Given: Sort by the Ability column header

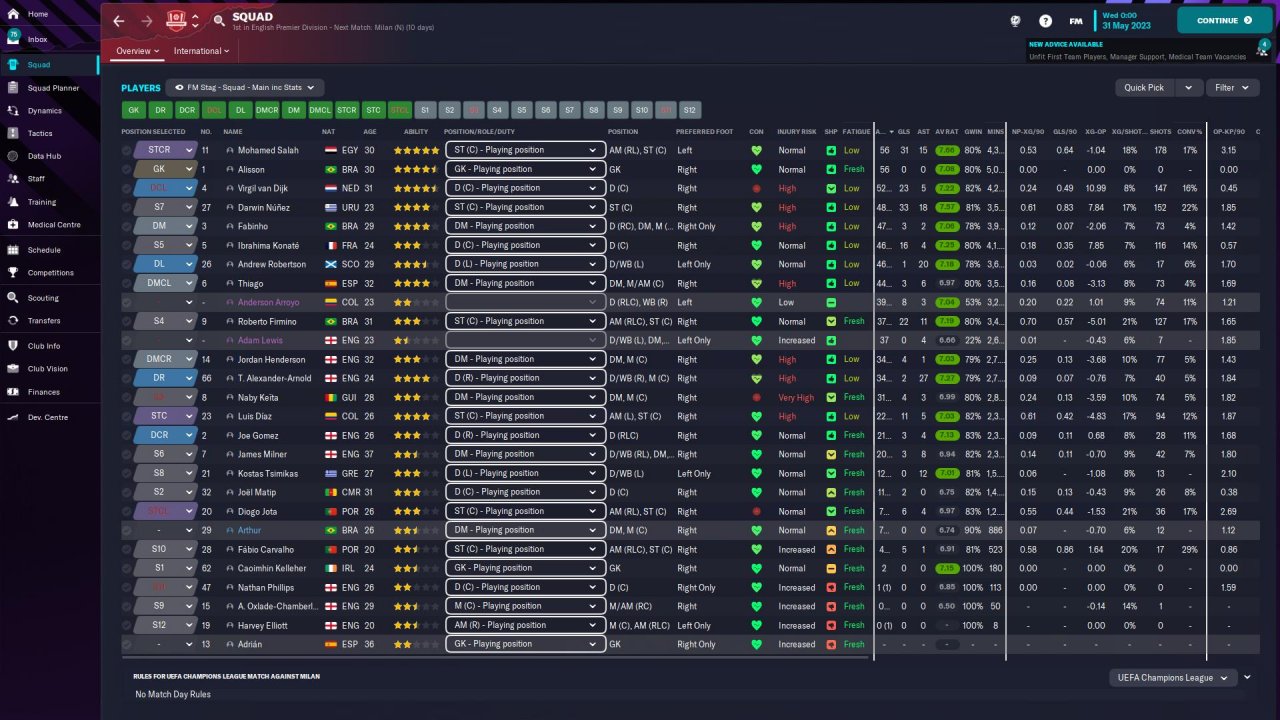Looking at the screenshot, I should coord(416,132).
